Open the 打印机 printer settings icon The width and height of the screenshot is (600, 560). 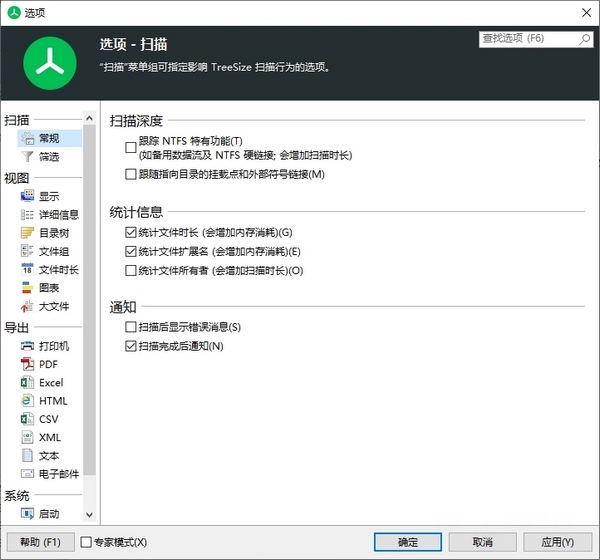27,346
